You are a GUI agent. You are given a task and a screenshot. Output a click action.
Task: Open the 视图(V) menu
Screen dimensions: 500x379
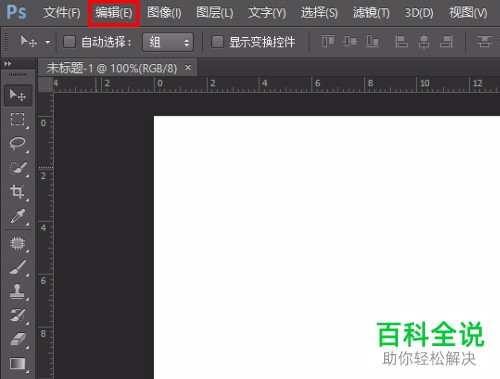(x=468, y=13)
